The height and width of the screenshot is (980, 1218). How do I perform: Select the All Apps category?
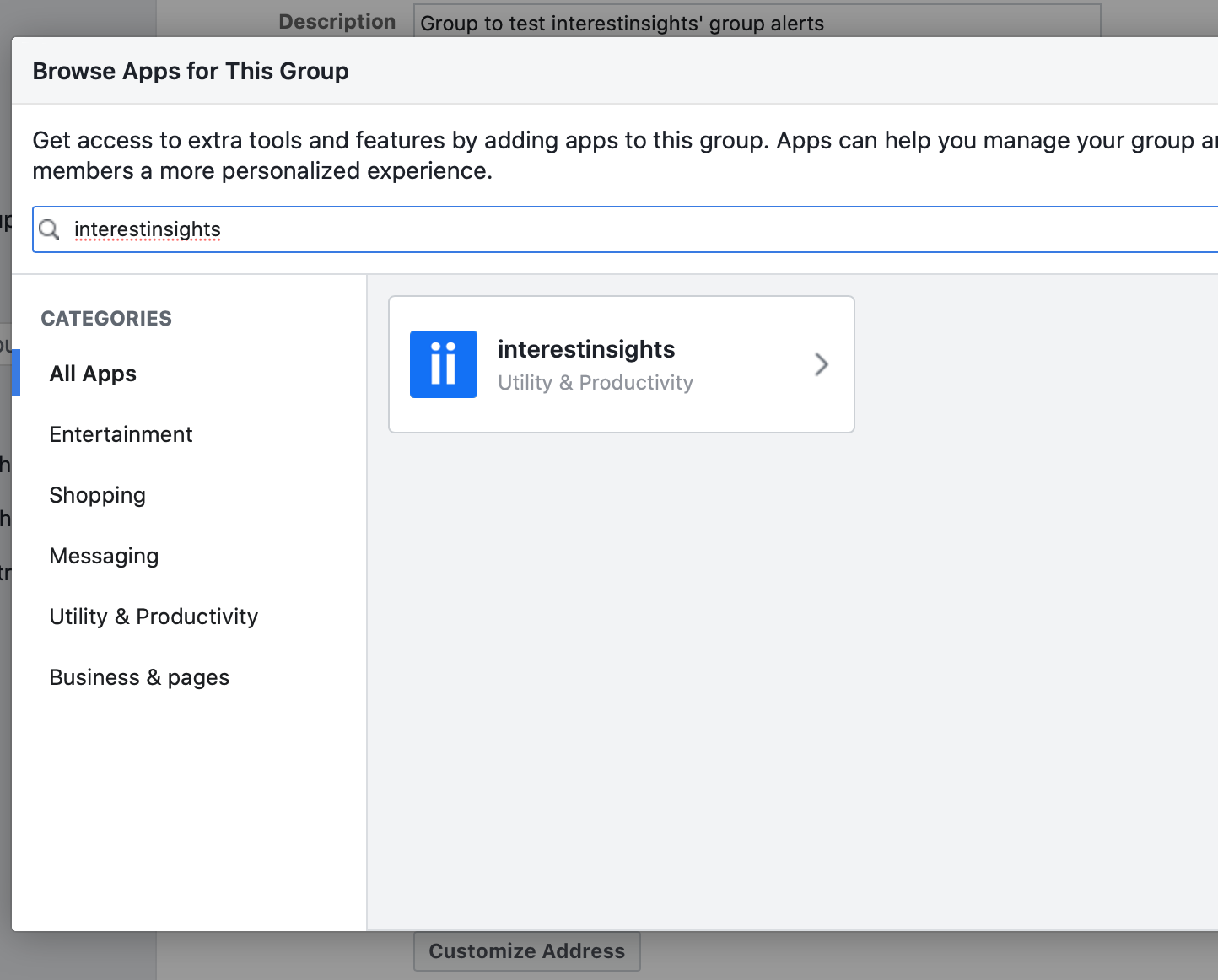tap(93, 374)
